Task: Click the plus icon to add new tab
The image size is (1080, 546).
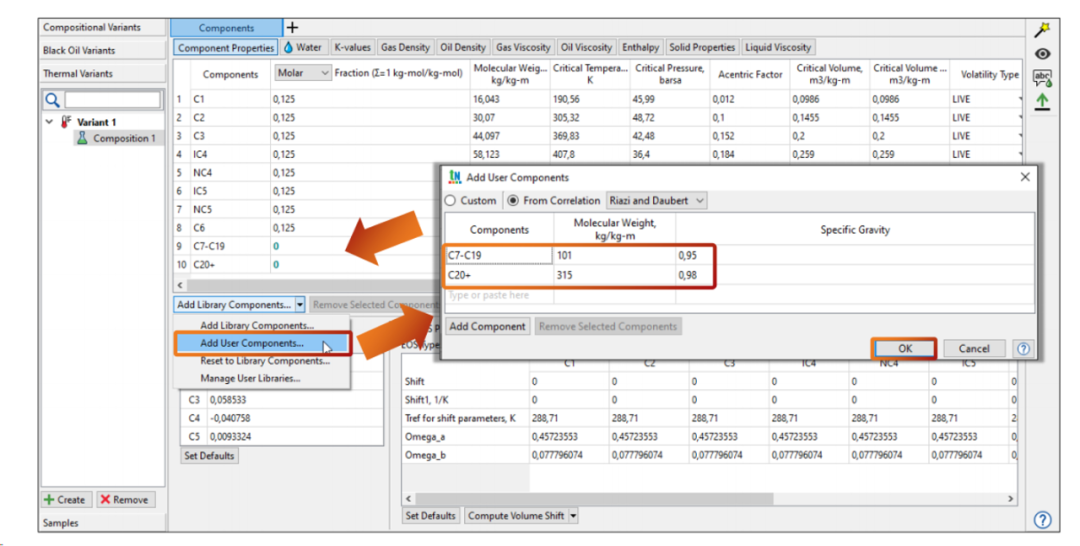Action: [x=292, y=27]
